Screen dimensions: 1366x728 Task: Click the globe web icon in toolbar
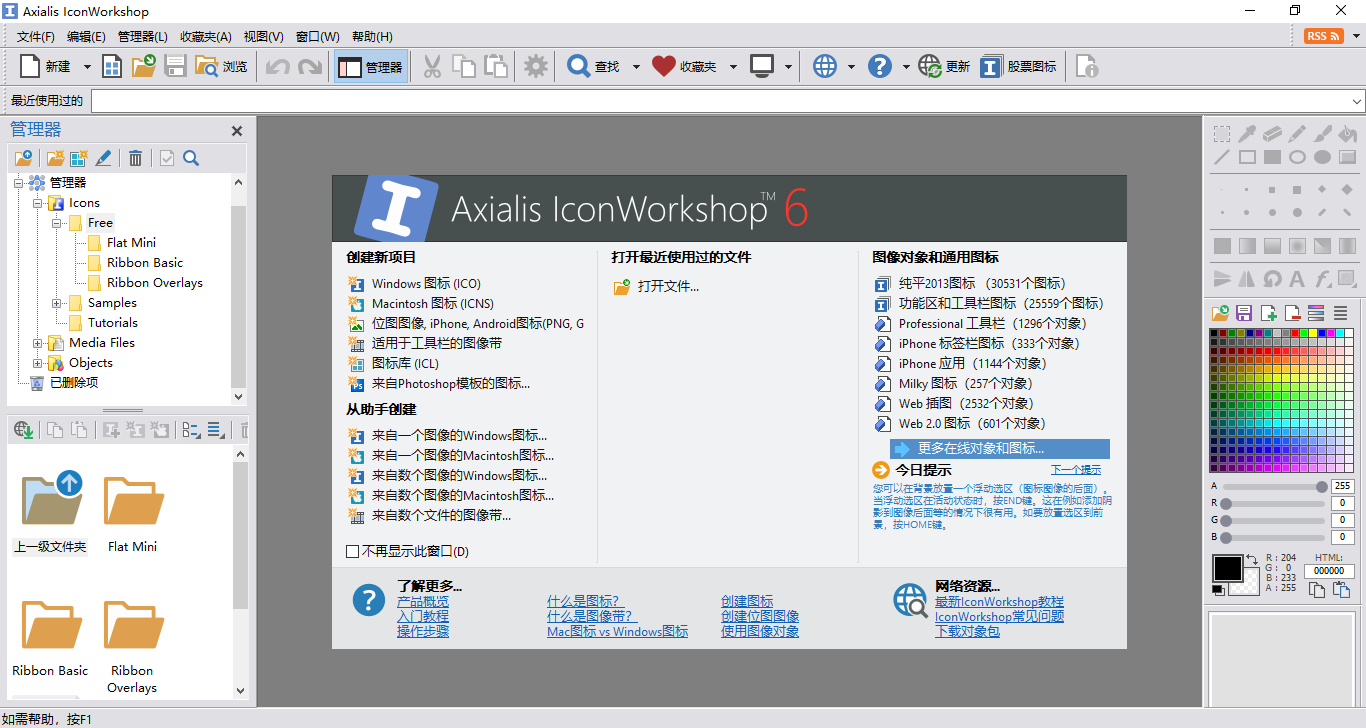click(824, 67)
